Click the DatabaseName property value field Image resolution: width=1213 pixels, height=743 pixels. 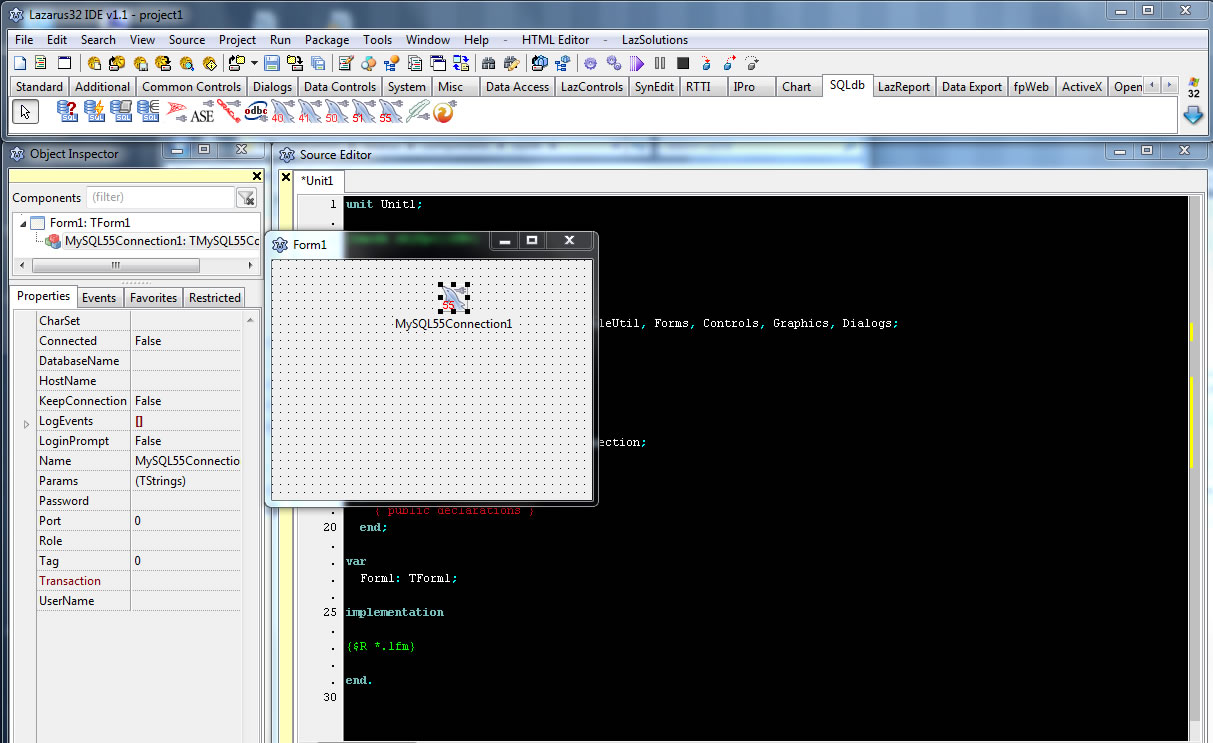pyautogui.click(x=187, y=361)
